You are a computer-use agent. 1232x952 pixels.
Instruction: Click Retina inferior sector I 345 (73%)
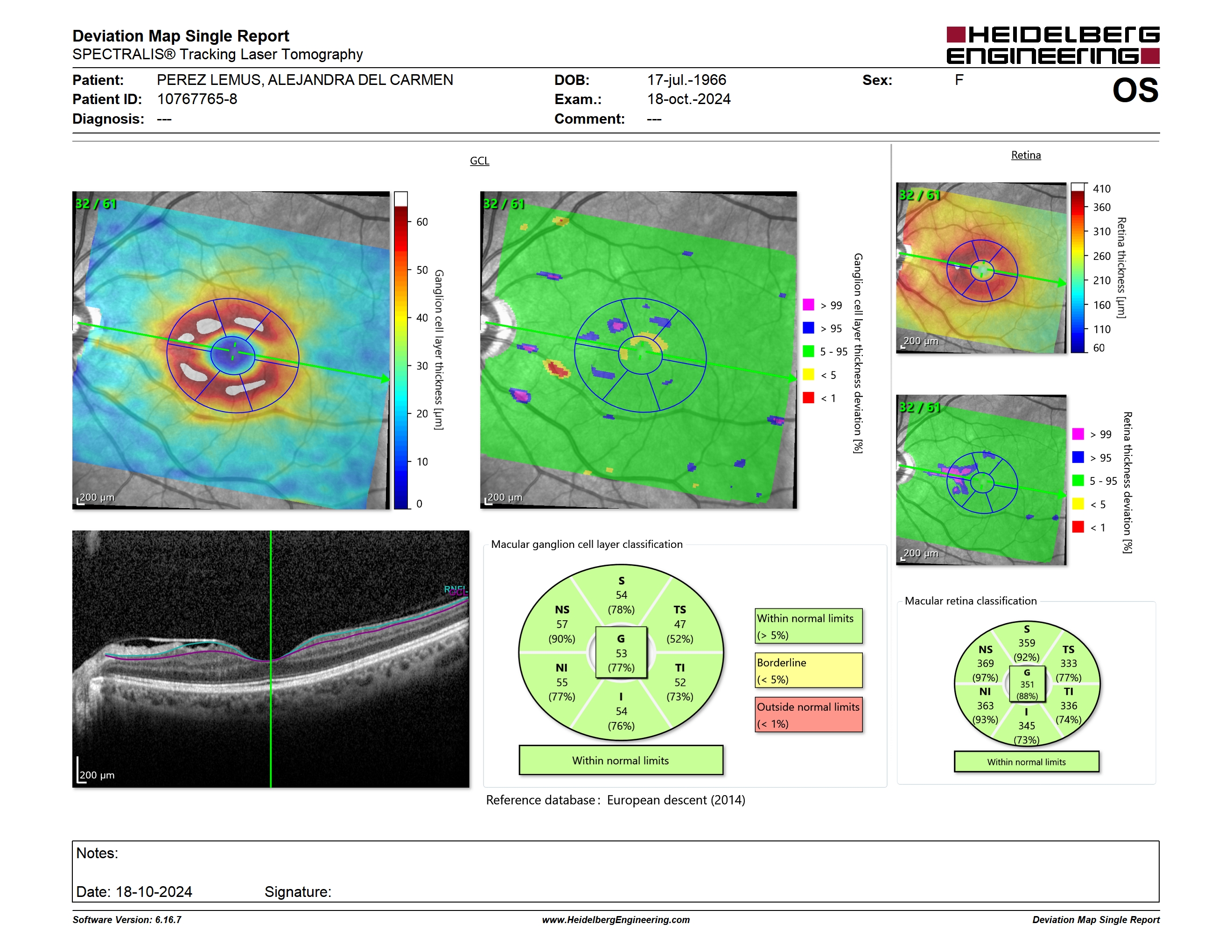(x=1027, y=726)
